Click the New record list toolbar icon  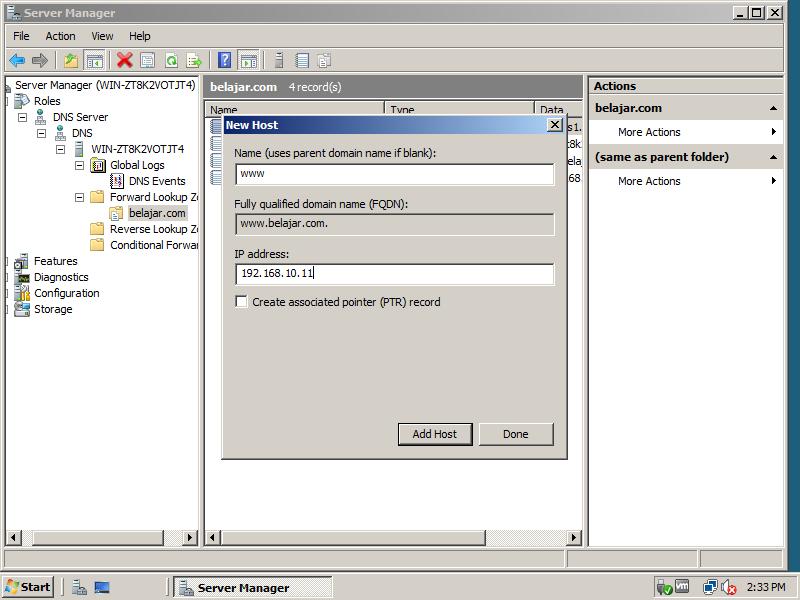[x=302, y=61]
